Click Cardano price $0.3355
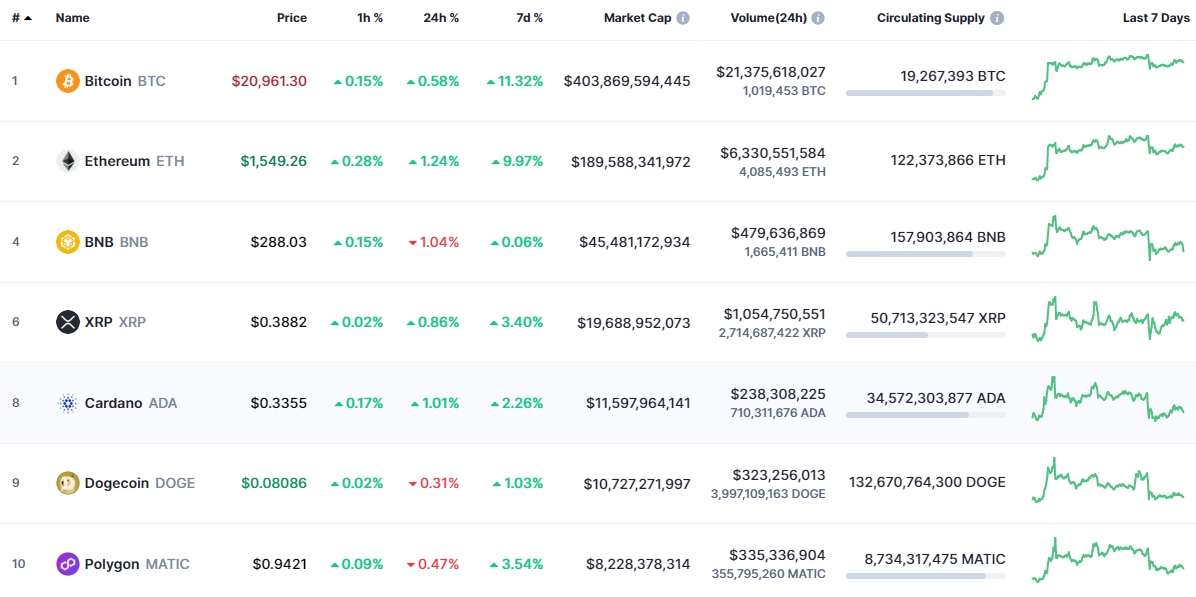 [x=279, y=403]
